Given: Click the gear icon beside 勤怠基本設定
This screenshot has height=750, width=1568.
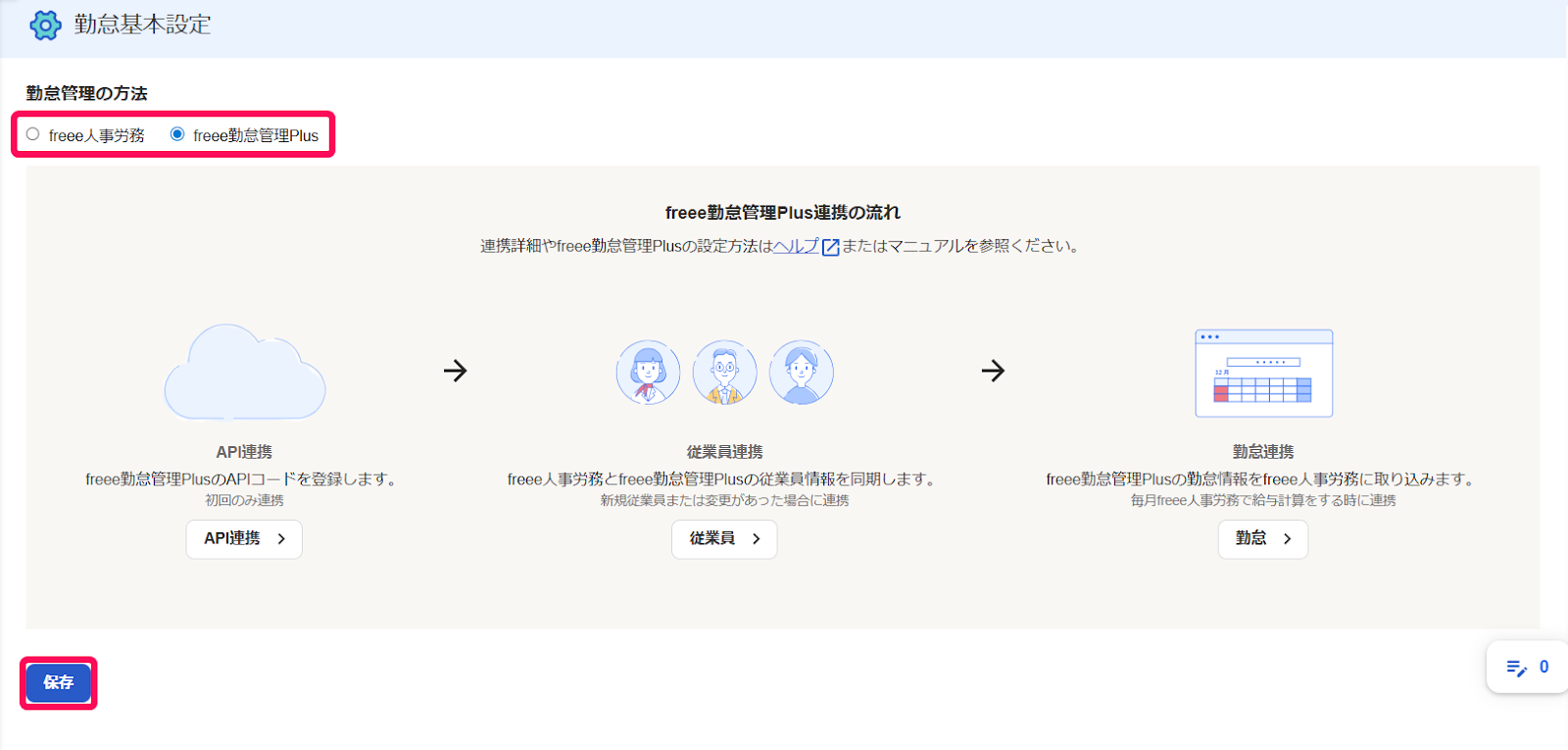Looking at the screenshot, I should (45, 25).
